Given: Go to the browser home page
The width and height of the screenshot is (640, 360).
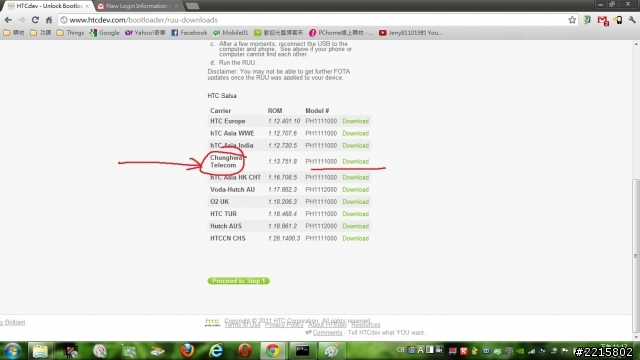Looking at the screenshot, I should click(x=49, y=20).
